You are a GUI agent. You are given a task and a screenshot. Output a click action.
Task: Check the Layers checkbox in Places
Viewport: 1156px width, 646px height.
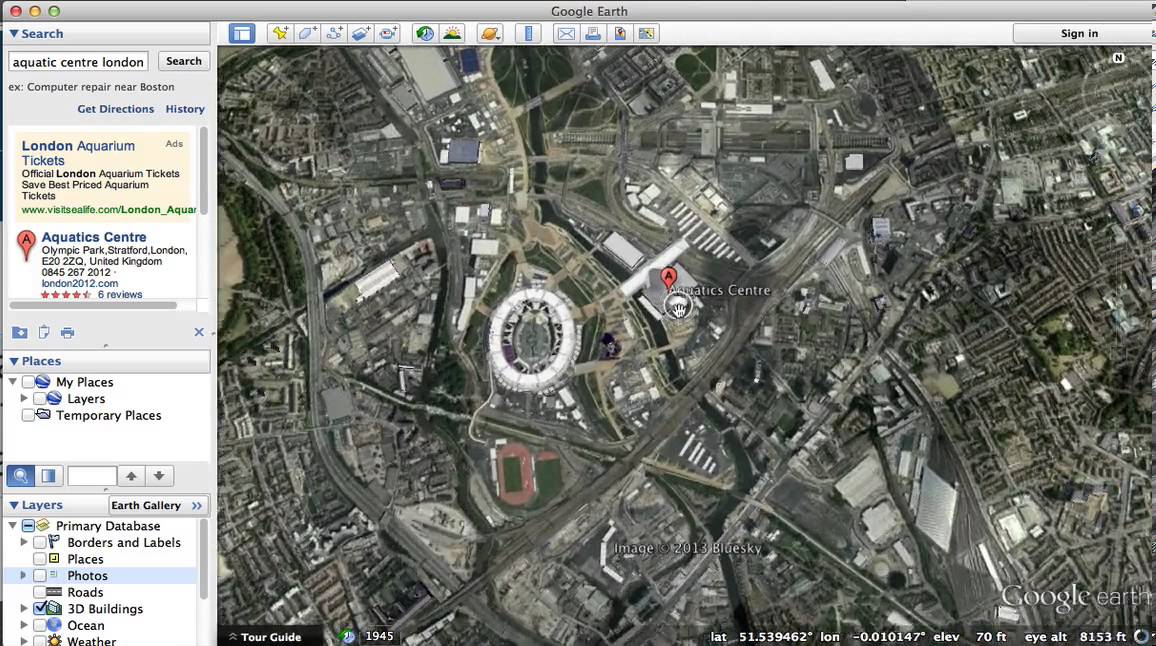(40, 399)
